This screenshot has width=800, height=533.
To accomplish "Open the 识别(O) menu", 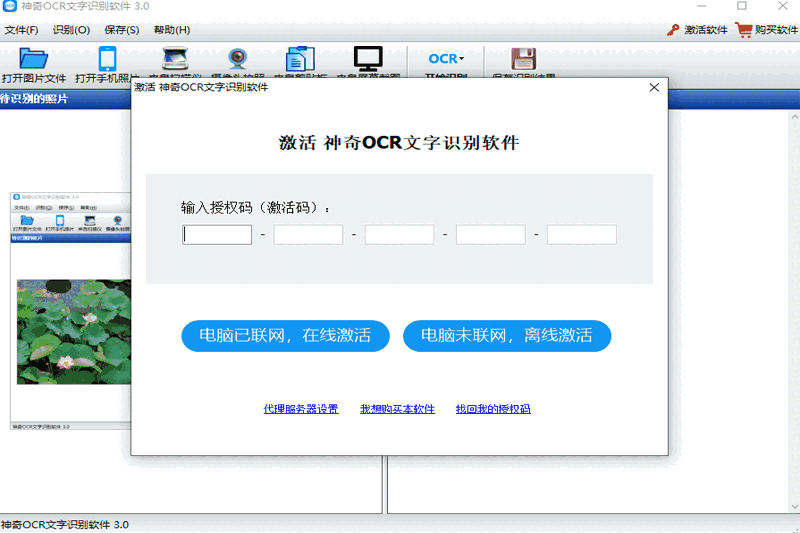I will tap(71, 30).
